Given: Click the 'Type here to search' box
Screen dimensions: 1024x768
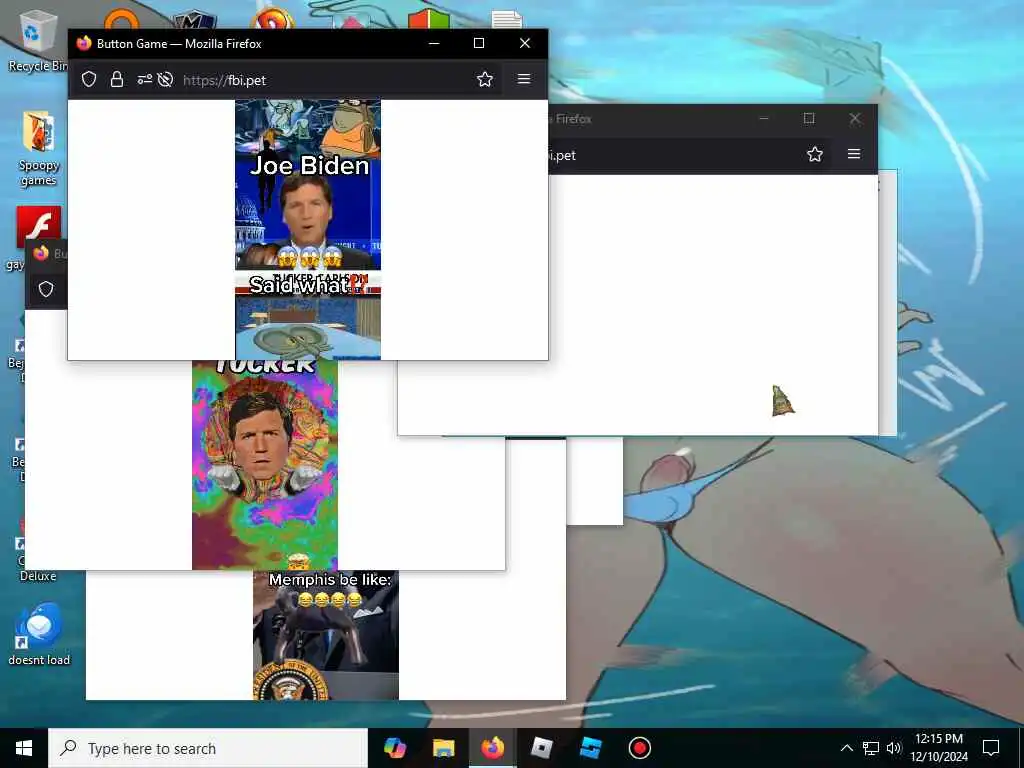Looking at the screenshot, I should coord(208,748).
